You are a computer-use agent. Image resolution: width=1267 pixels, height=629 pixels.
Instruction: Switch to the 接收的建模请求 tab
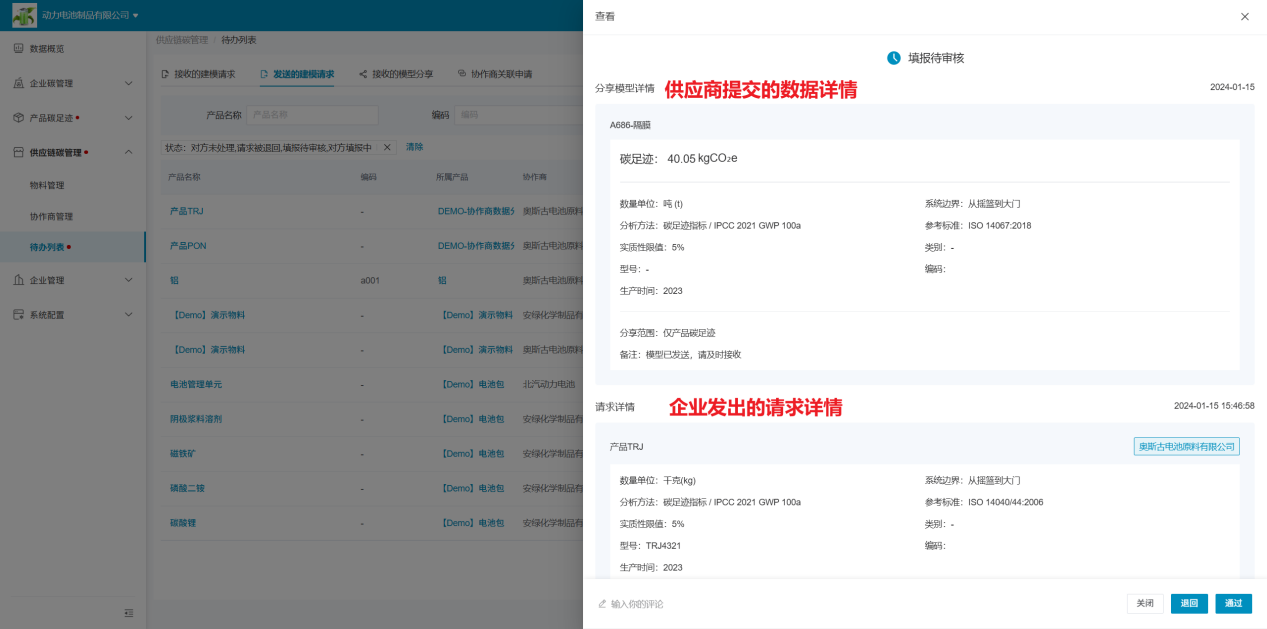pos(198,74)
